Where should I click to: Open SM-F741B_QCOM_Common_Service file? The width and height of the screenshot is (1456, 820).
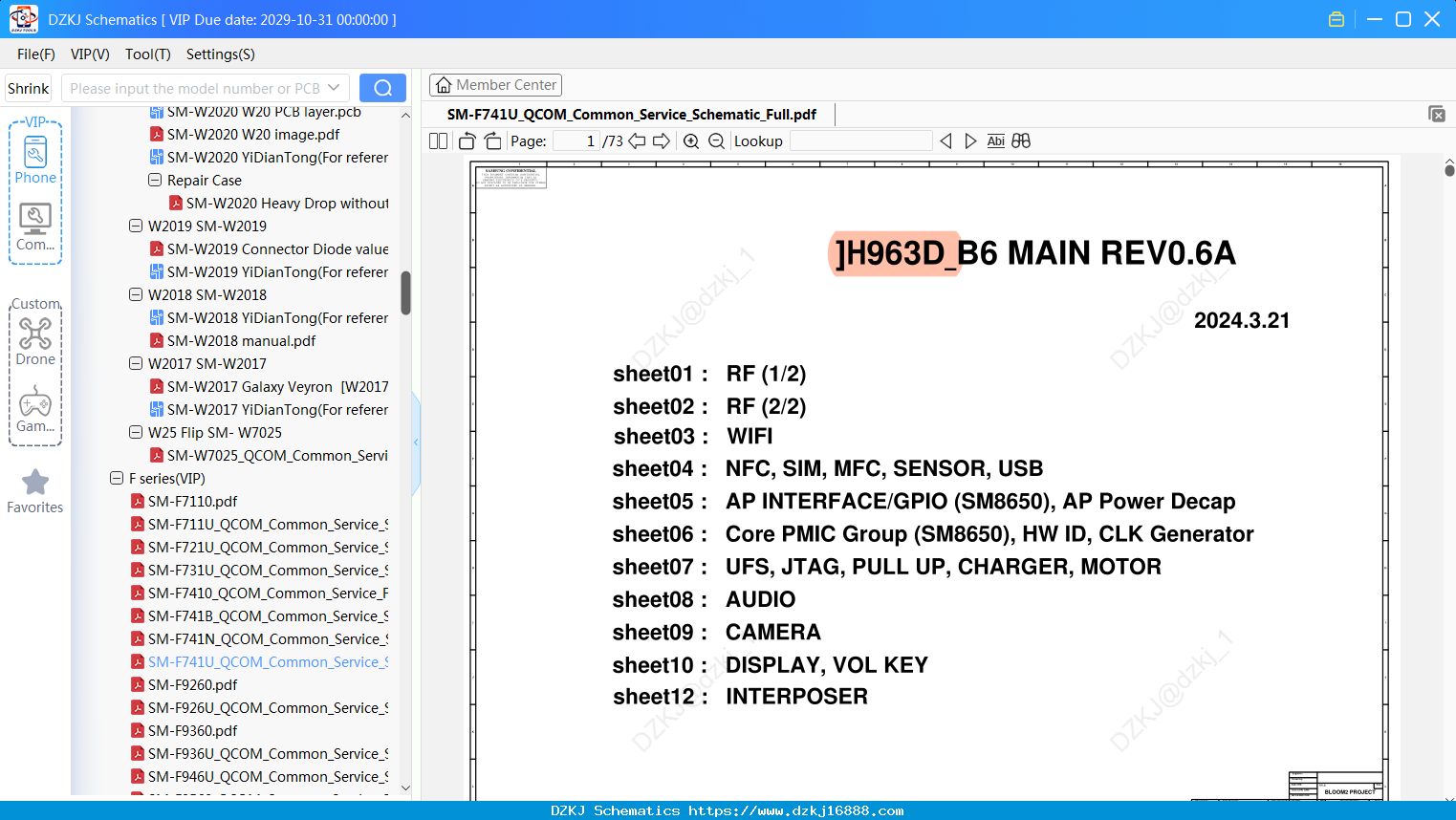(259, 616)
